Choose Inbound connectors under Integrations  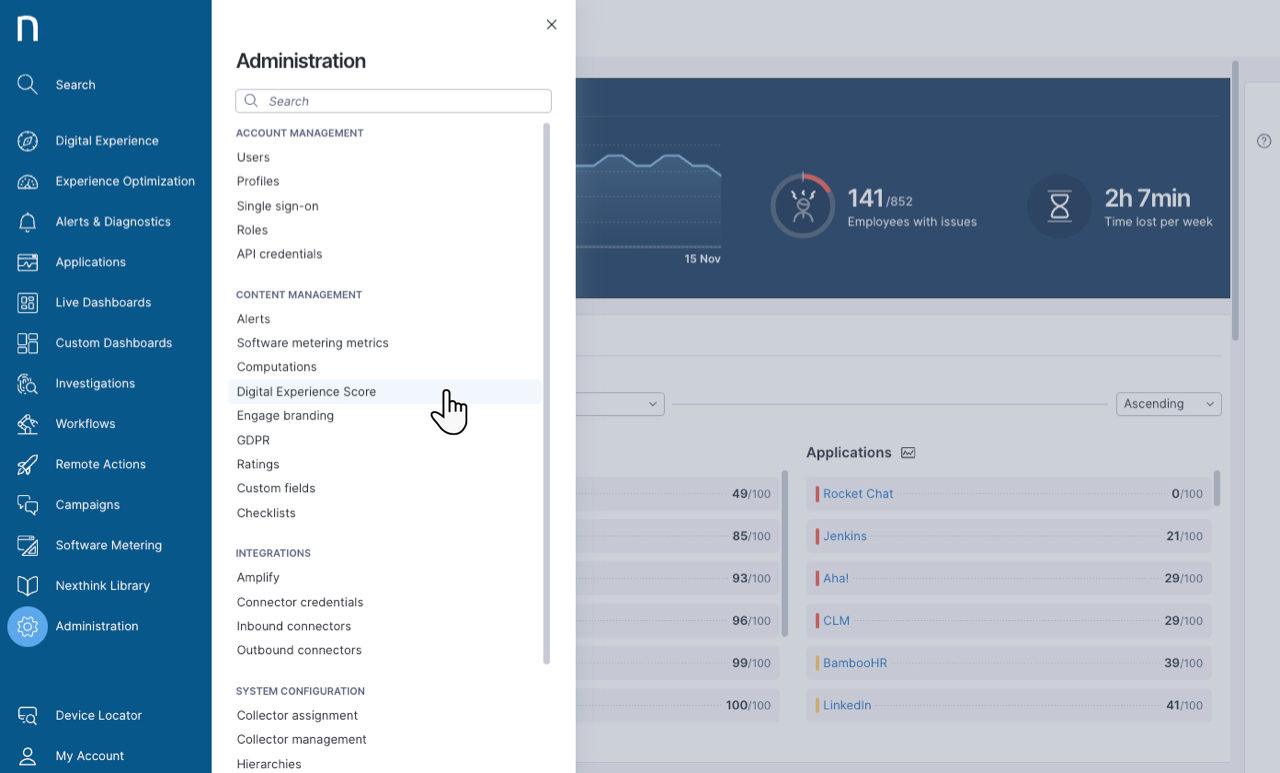tap(294, 626)
